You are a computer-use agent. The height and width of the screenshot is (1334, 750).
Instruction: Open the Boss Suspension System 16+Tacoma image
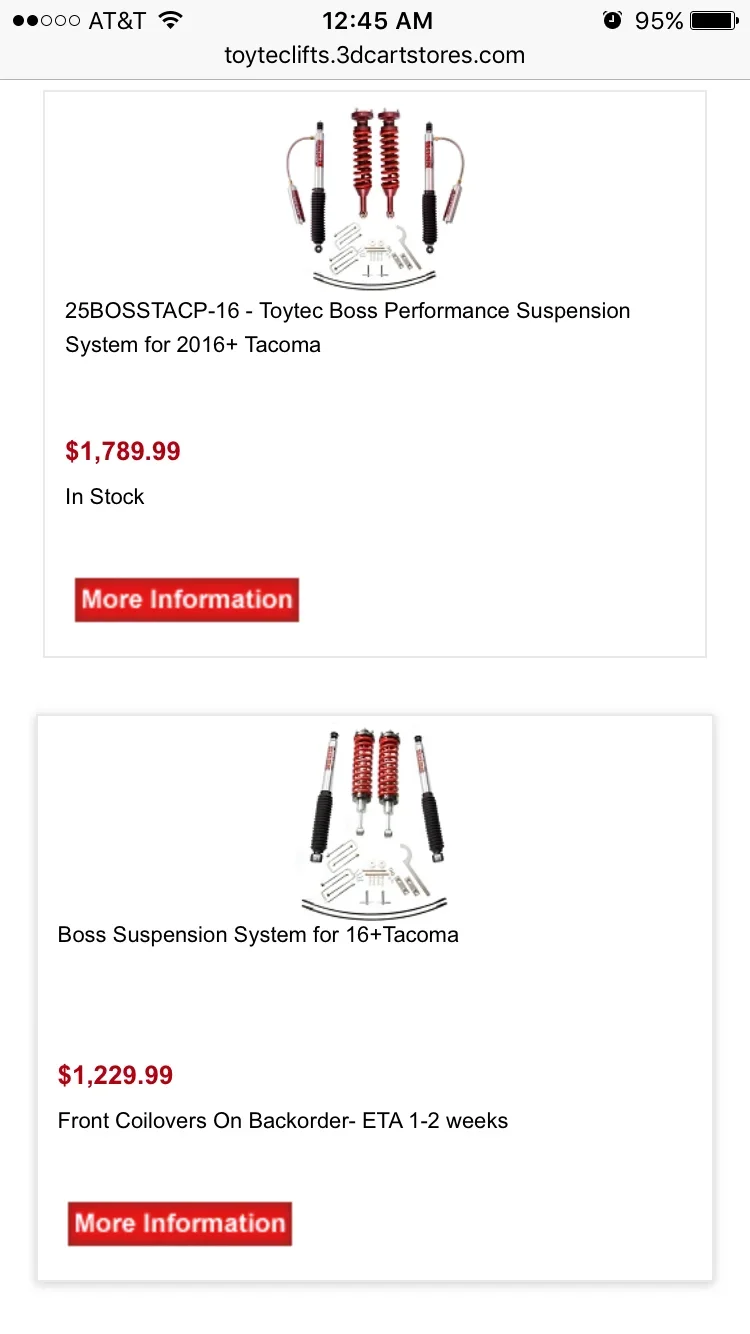click(x=375, y=821)
